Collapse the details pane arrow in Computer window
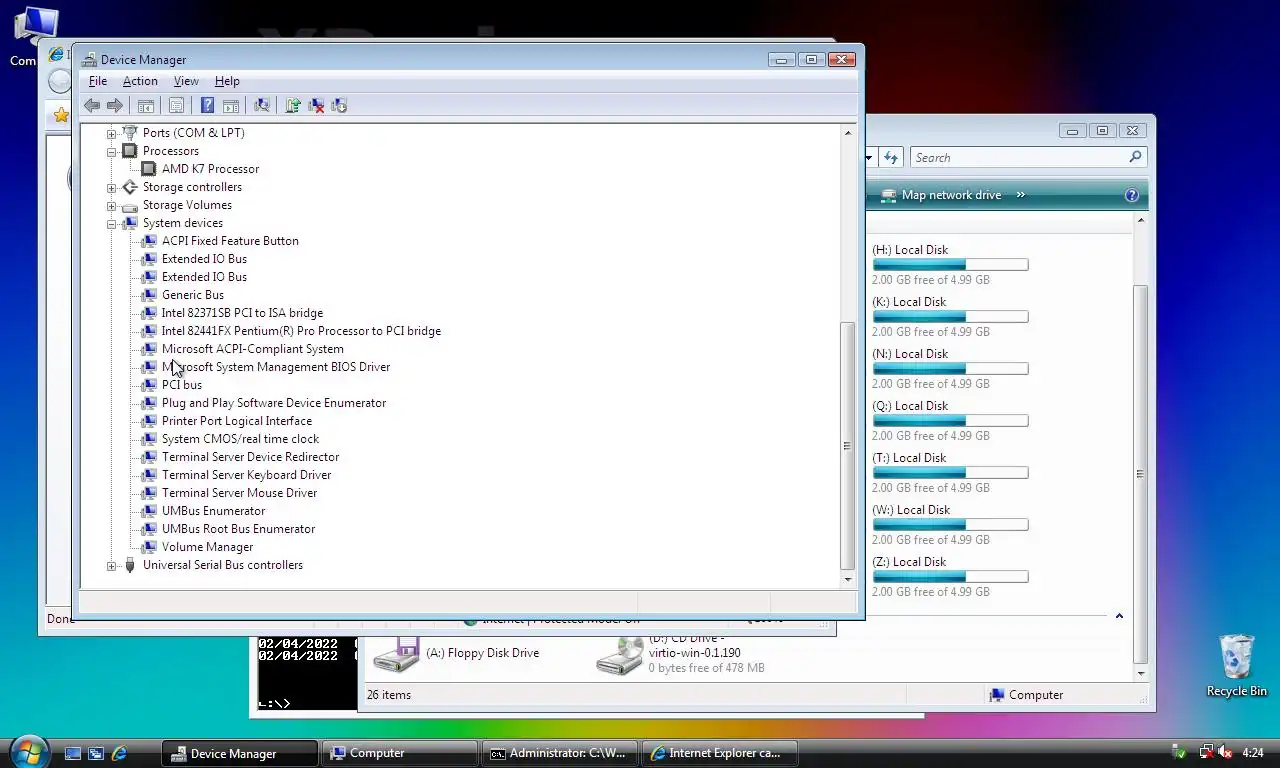The image size is (1280, 768). click(1119, 616)
